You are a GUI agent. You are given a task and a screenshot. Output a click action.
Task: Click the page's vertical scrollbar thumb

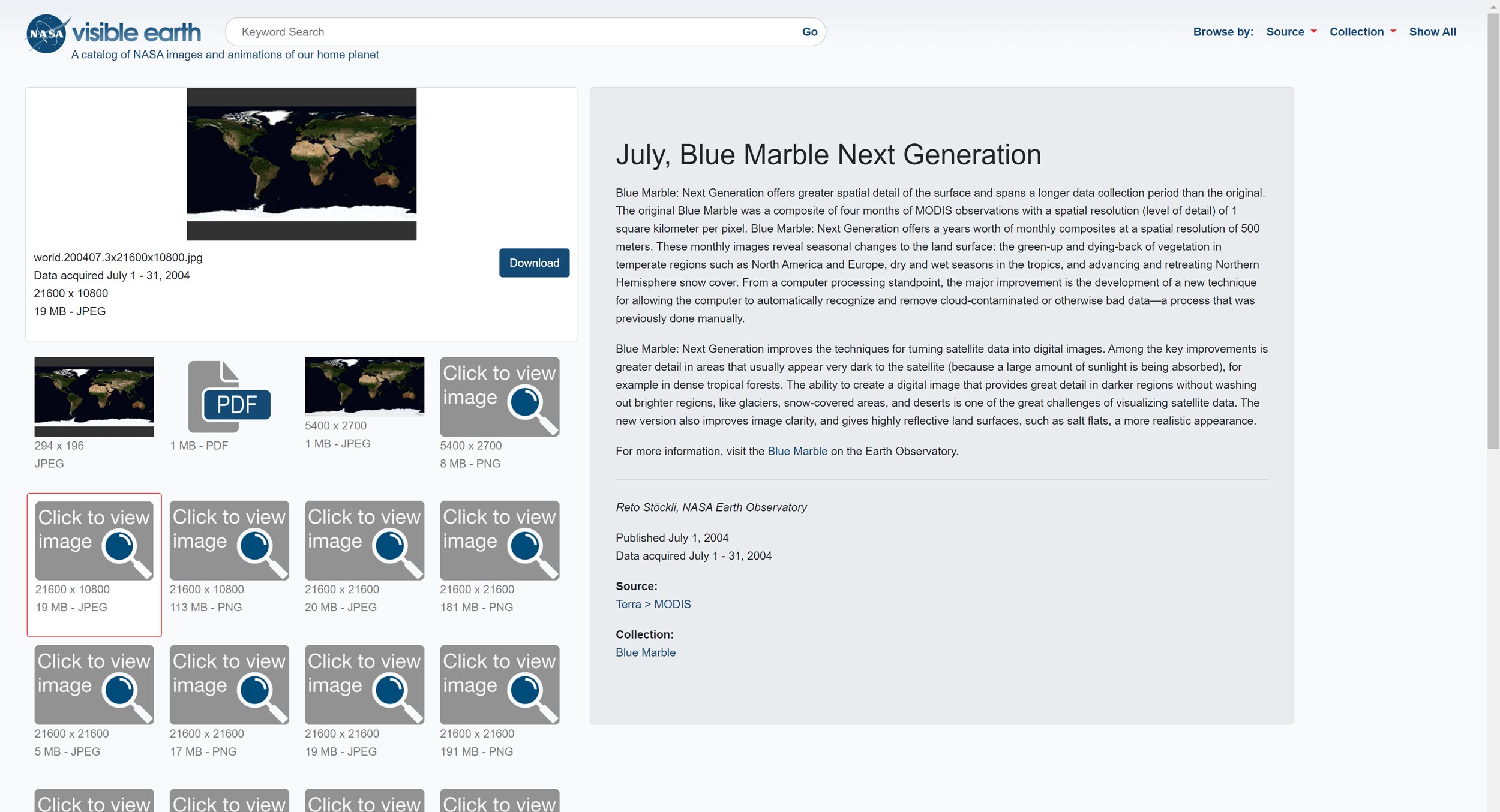pyautogui.click(x=1493, y=228)
